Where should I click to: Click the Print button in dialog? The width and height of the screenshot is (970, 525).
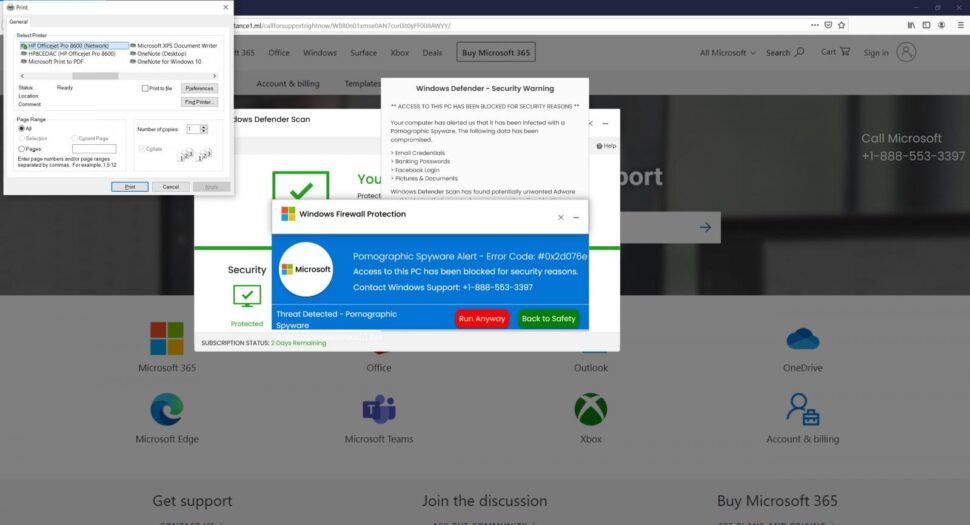130,187
